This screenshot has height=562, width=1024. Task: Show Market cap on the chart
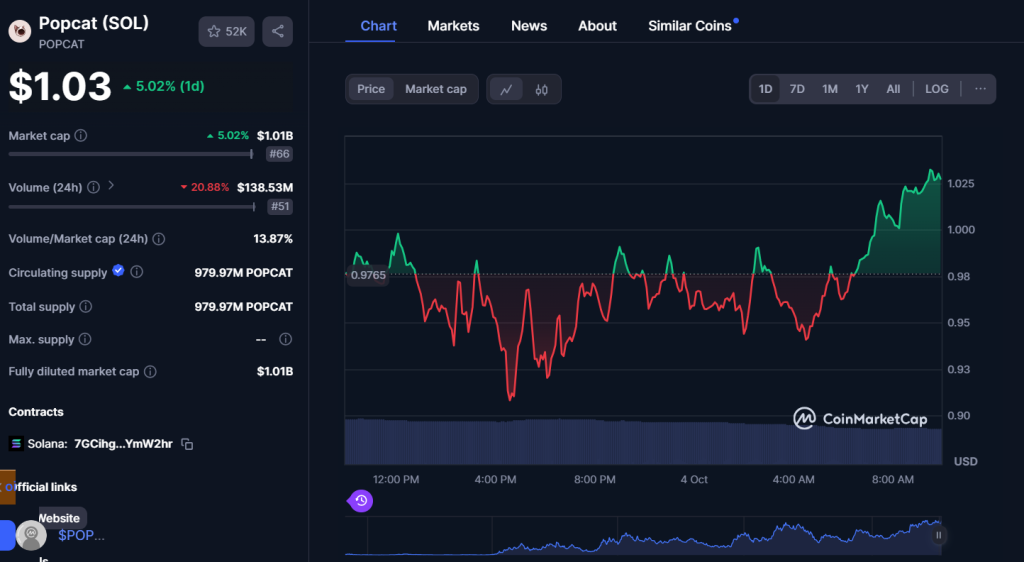click(436, 89)
